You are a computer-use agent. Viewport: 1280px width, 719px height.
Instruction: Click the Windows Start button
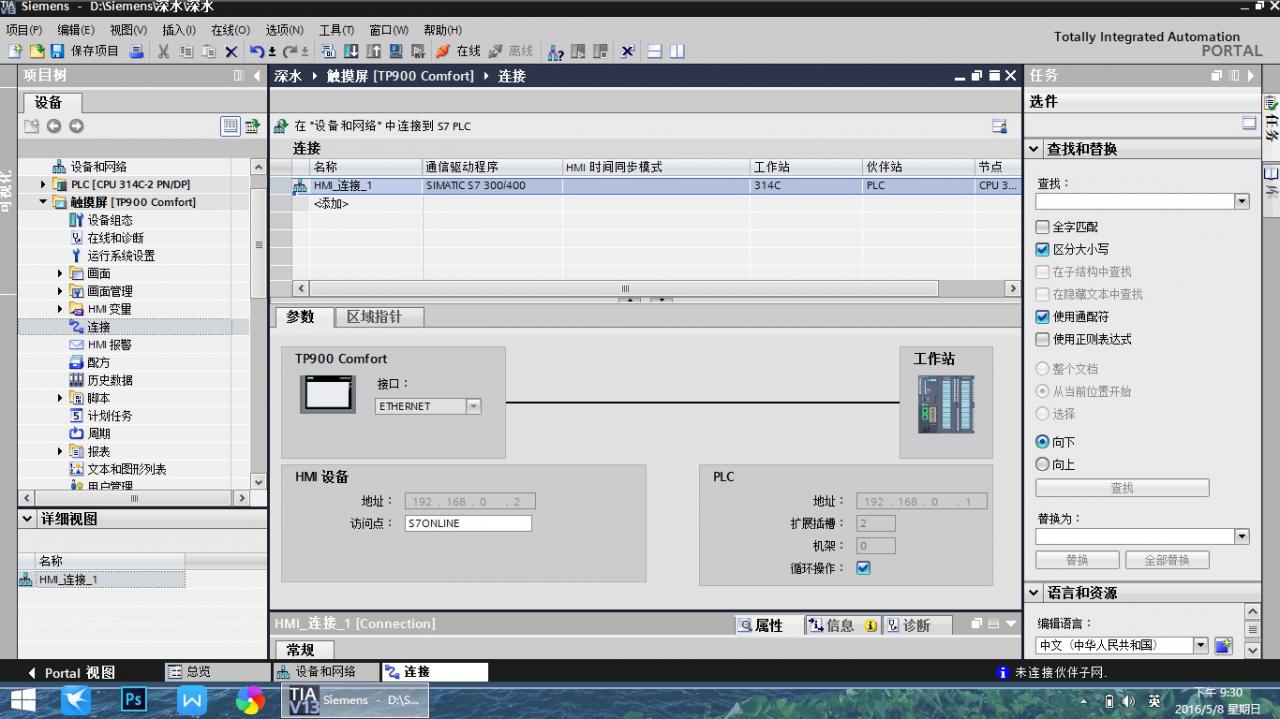22,699
